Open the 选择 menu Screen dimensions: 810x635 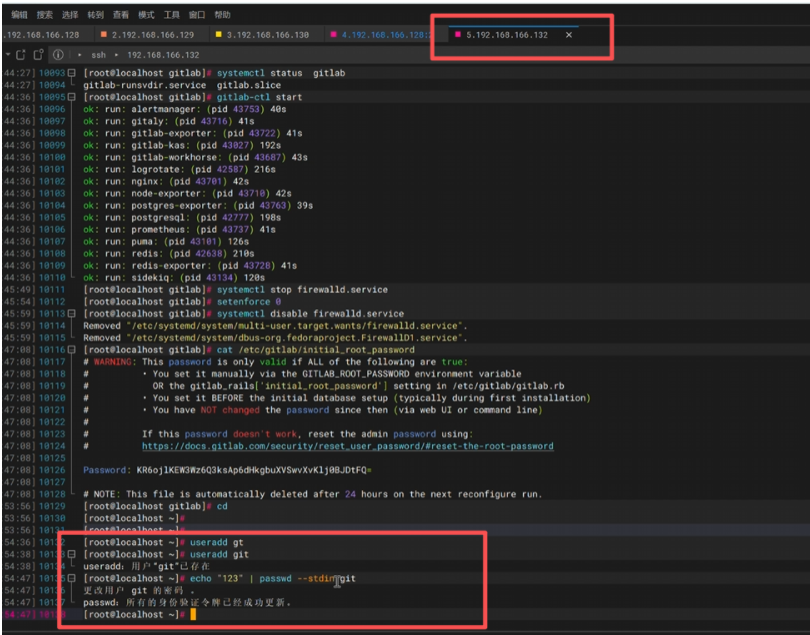70,15
